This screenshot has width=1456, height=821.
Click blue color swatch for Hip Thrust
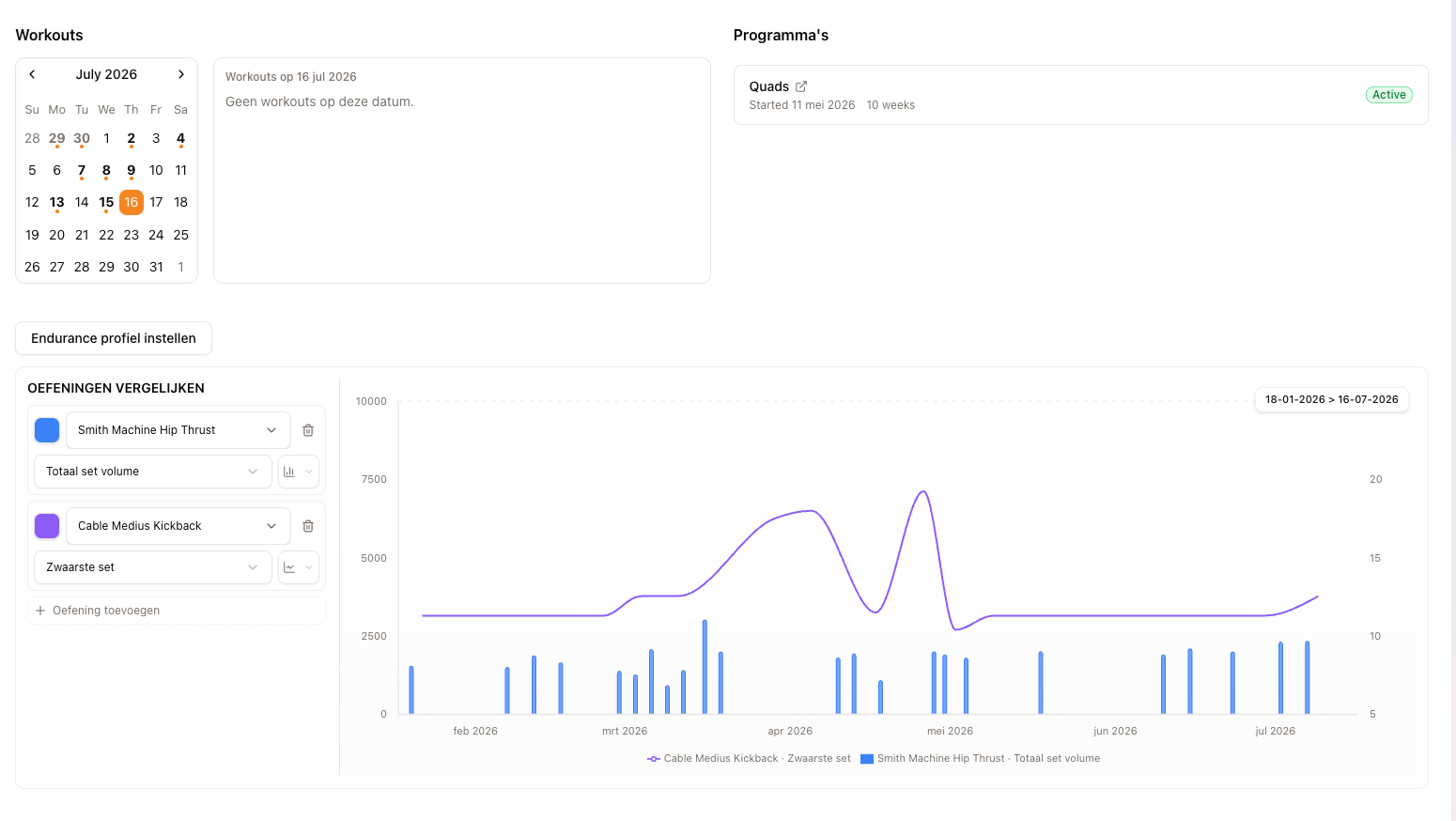[47, 430]
